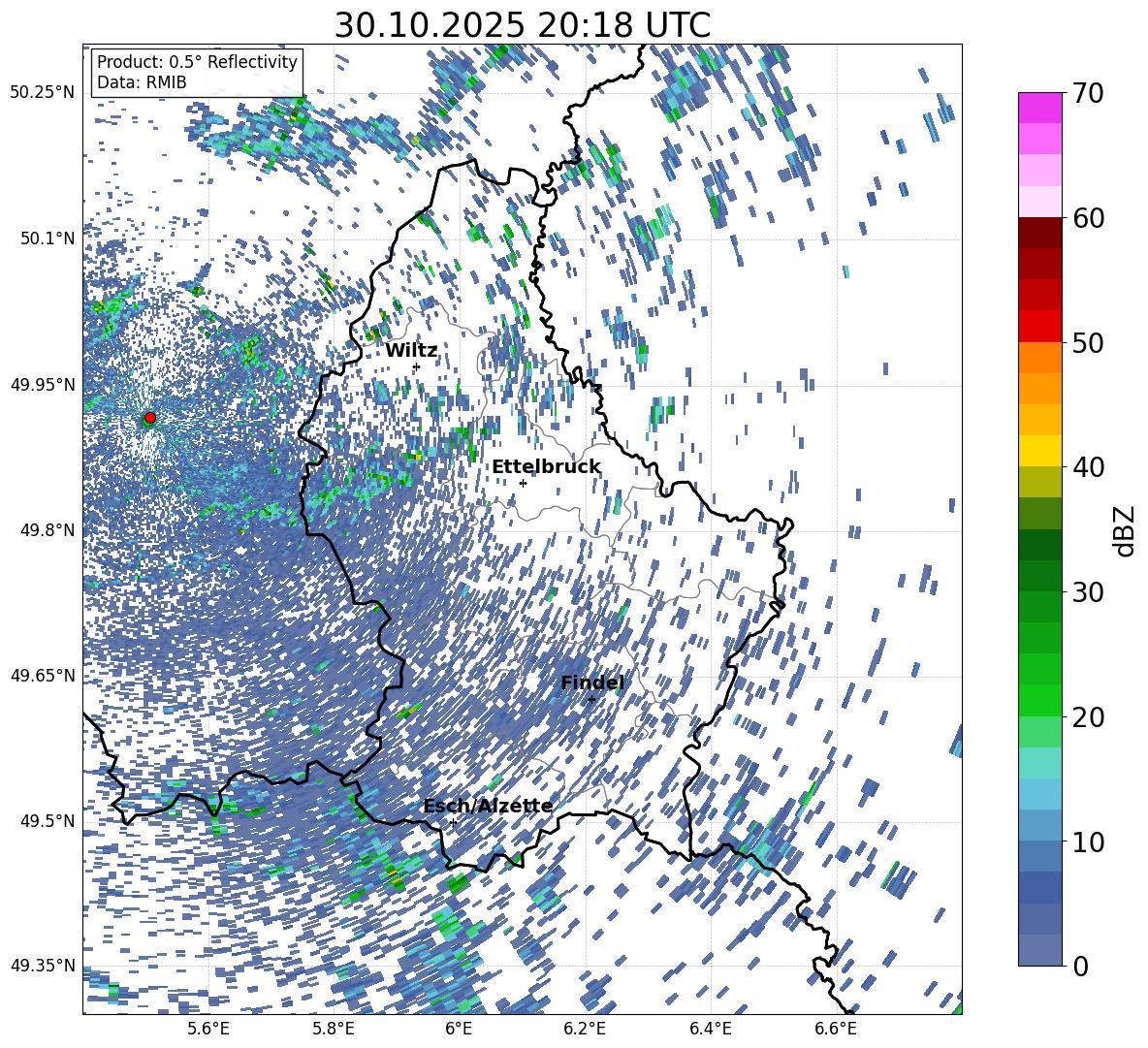Click the 6.6°E longitude label
Viewport: 1148px width, 1048px height.
tap(836, 1029)
